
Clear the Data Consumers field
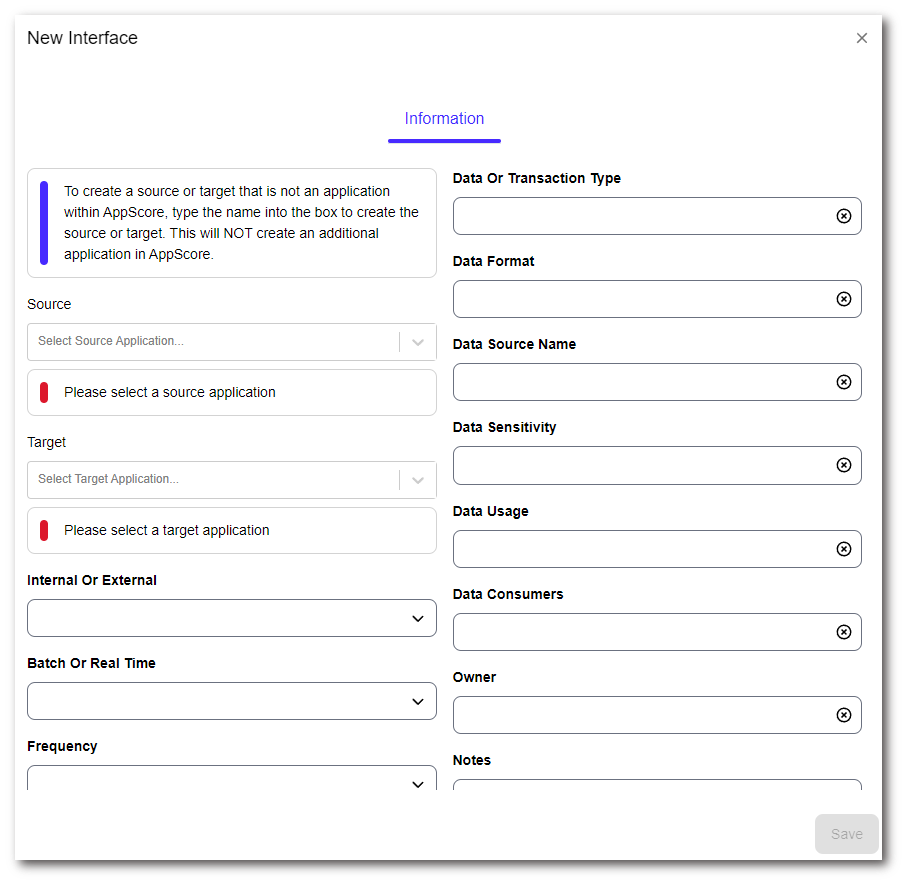click(x=843, y=632)
